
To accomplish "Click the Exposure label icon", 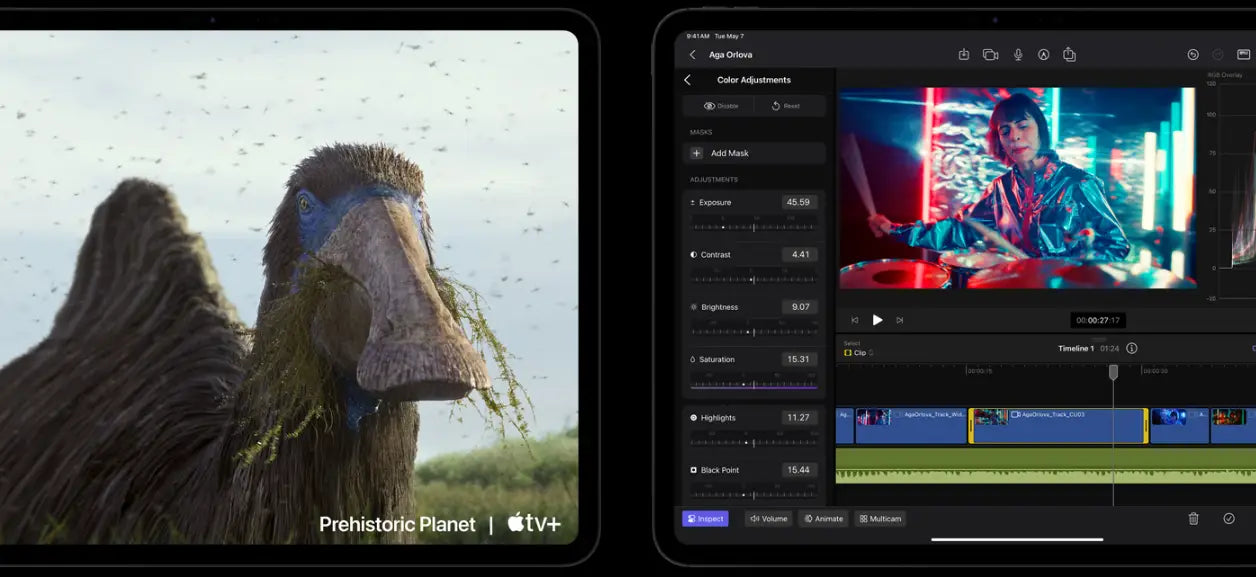I will [x=693, y=202].
